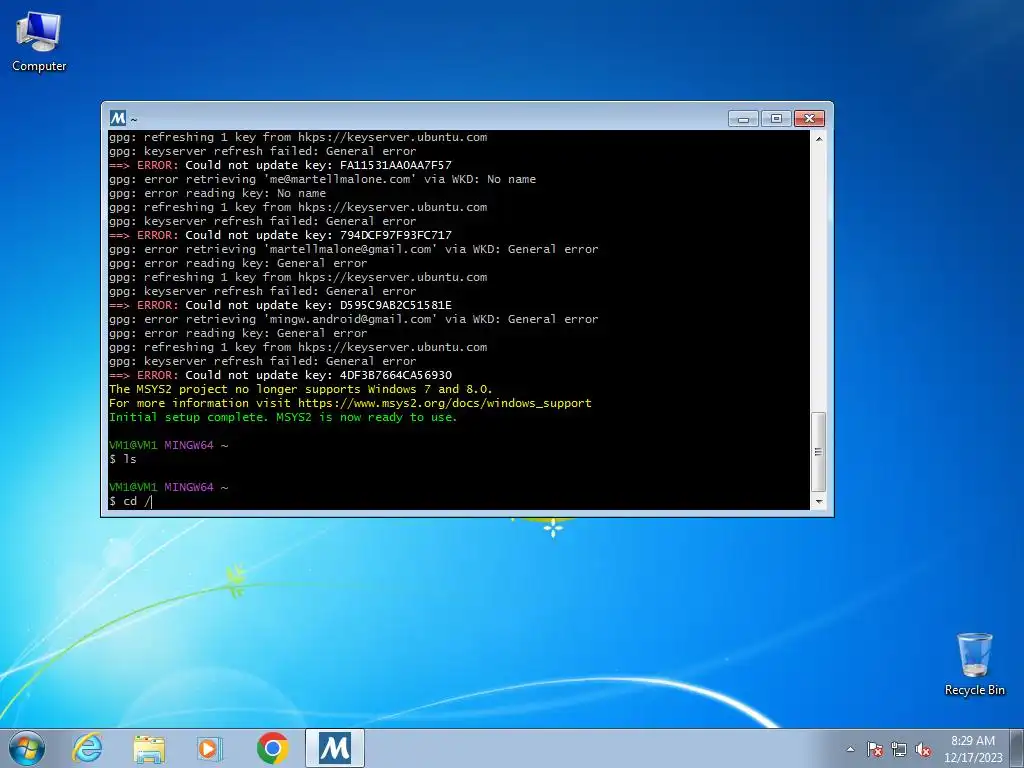Minimize the MSYS2 terminal window
Image resolution: width=1024 pixels, height=768 pixels.
(x=743, y=118)
